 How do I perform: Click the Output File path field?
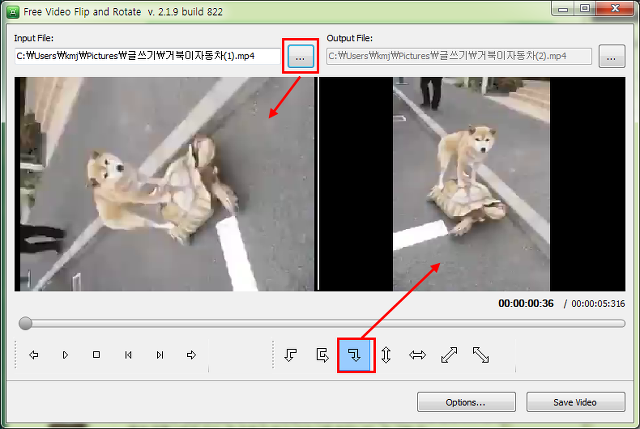(x=459, y=56)
